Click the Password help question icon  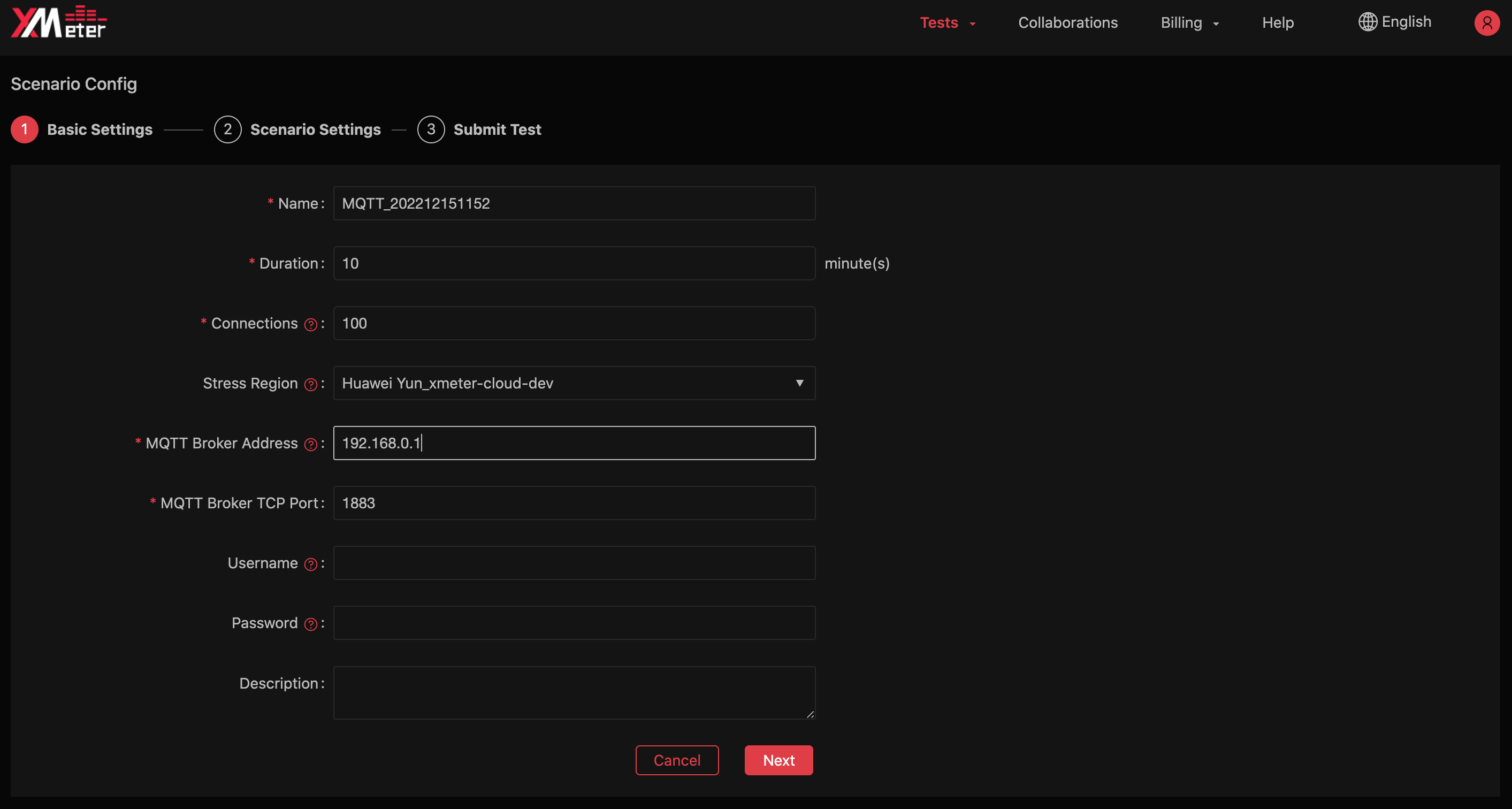click(310, 624)
